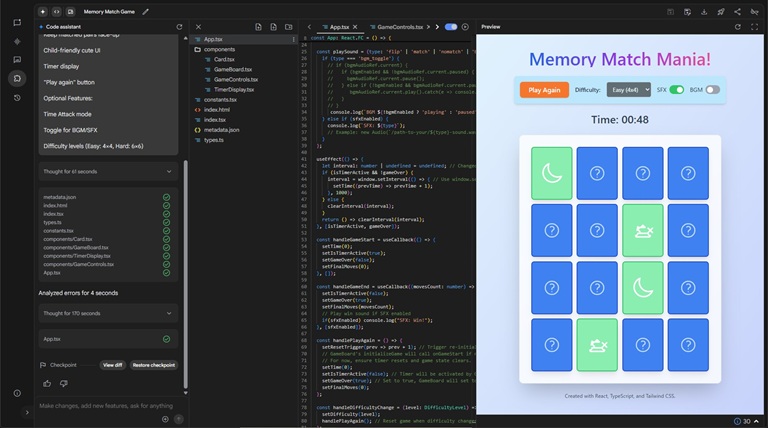Click the chat panel vertical scrollbar
The image size is (768, 428).
point(186,274)
